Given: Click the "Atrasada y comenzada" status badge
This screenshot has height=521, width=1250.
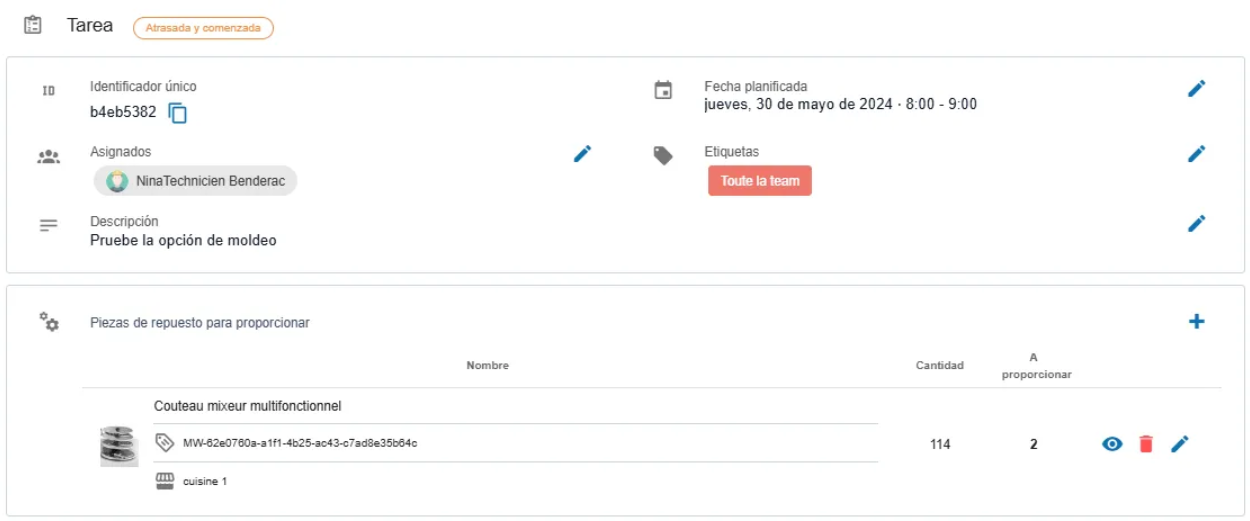Looking at the screenshot, I should coord(203,28).
